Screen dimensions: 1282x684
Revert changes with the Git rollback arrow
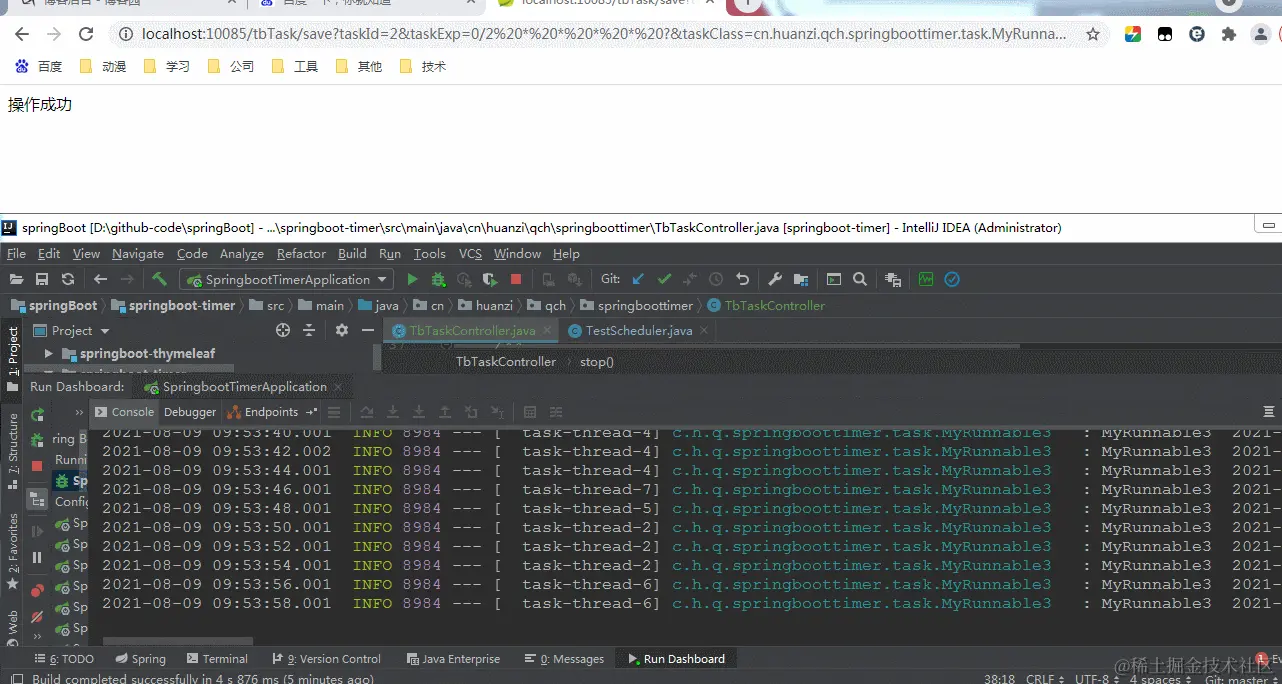742,280
